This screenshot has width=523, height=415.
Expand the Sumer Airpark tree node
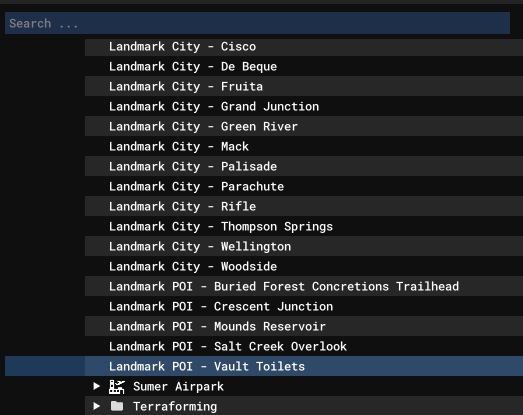pyautogui.click(x=96, y=386)
